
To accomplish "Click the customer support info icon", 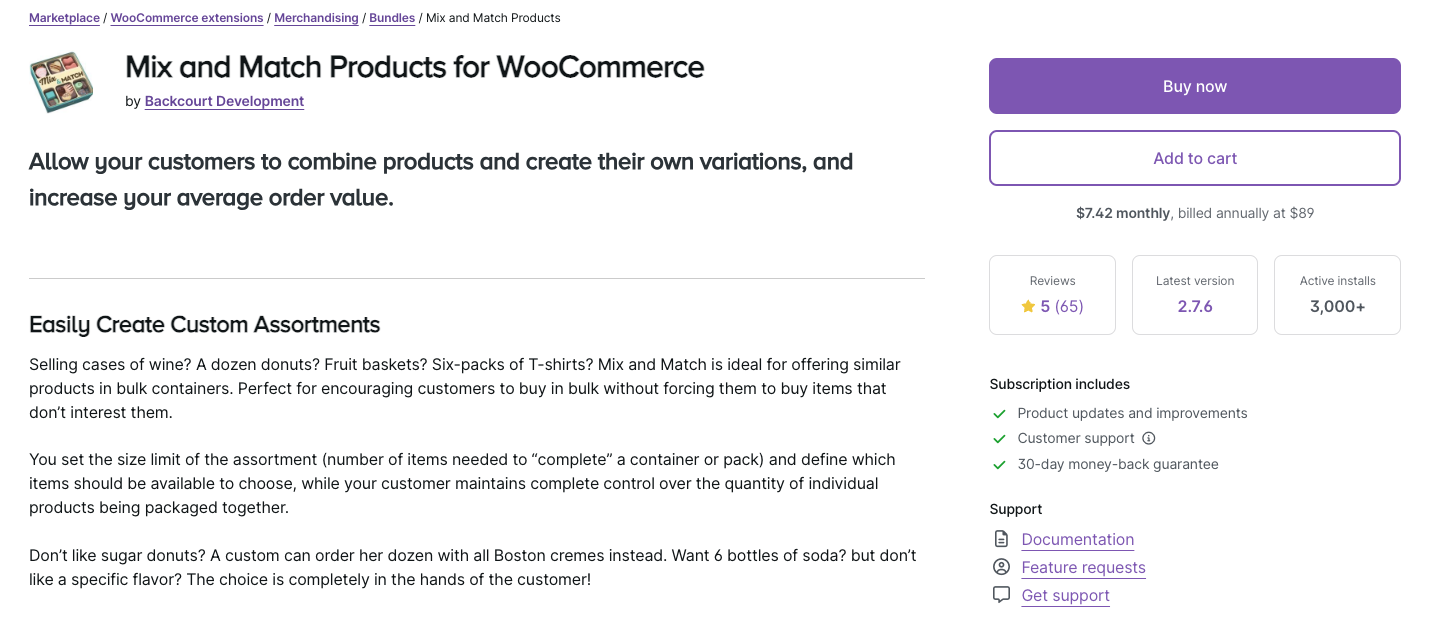I will pyautogui.click(x=1149, y=438).
